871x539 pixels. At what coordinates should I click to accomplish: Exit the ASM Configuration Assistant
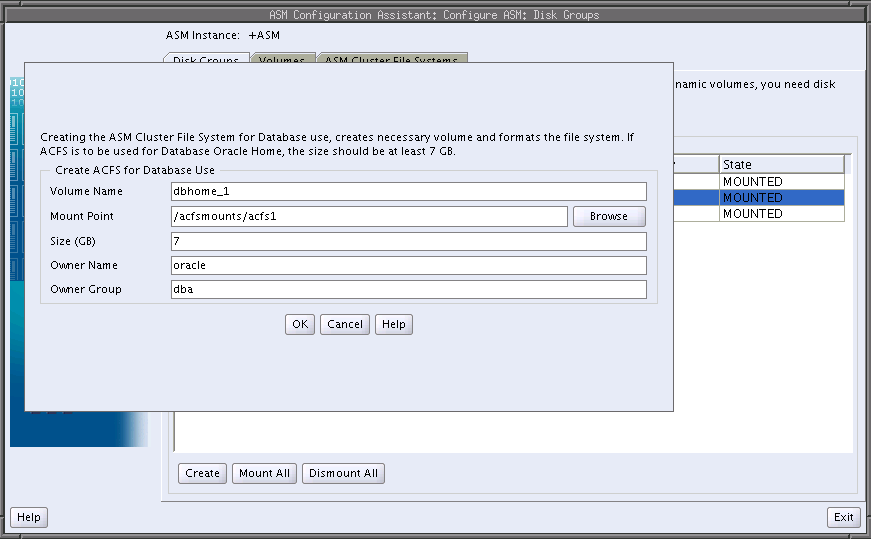pyautogui.click(x=843, y=517)
